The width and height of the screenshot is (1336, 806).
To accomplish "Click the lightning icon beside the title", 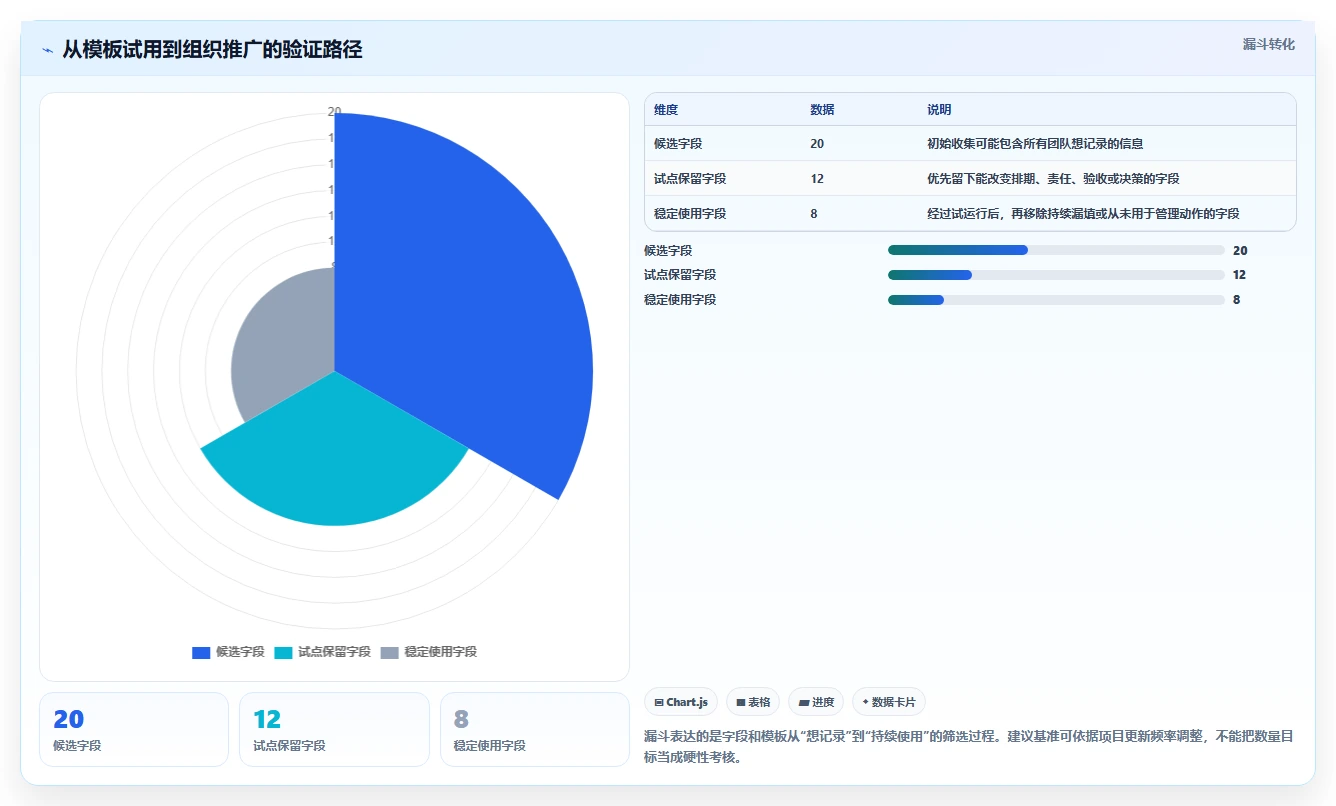I will (x=47, y=50).
